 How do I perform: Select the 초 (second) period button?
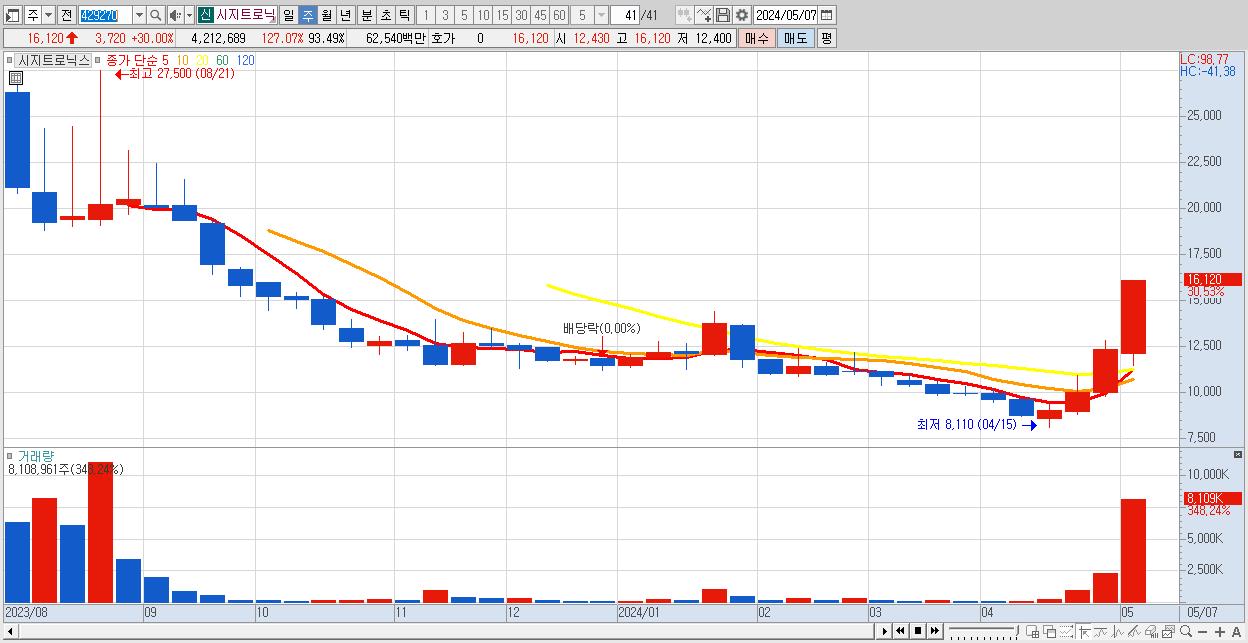coord(385,15)
